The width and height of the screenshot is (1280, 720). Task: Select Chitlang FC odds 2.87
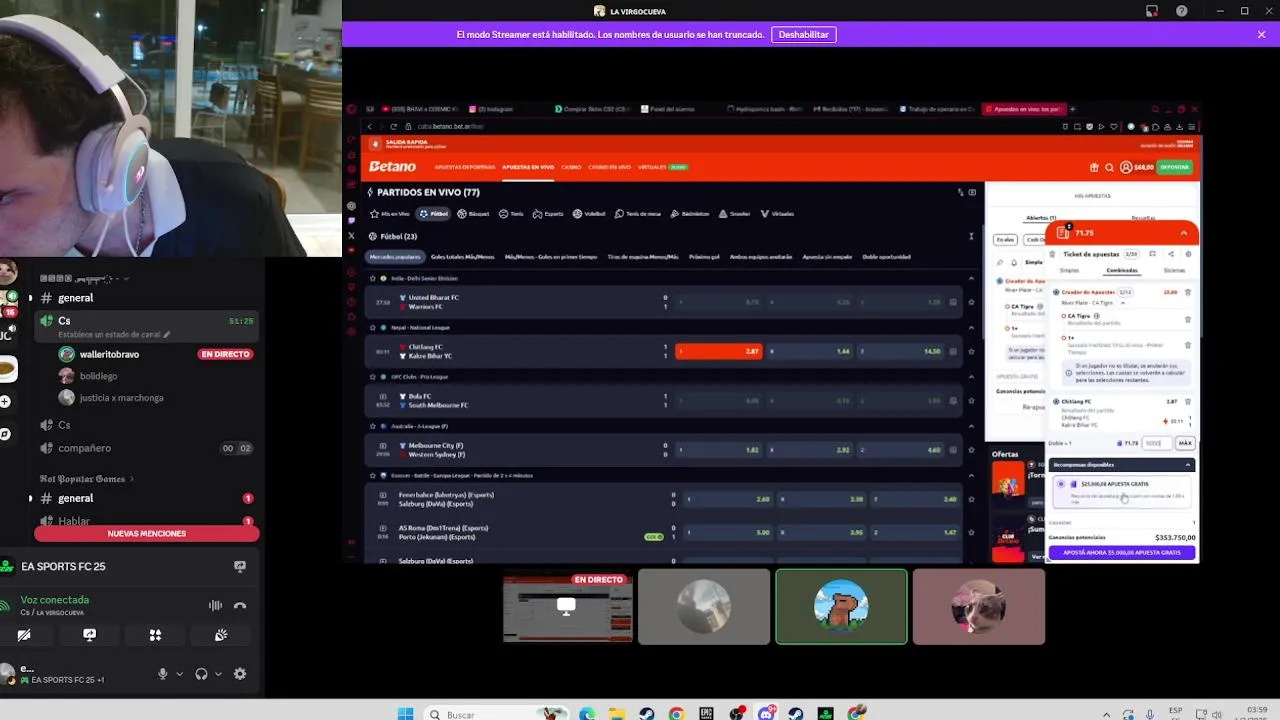[x=719, y=351]
